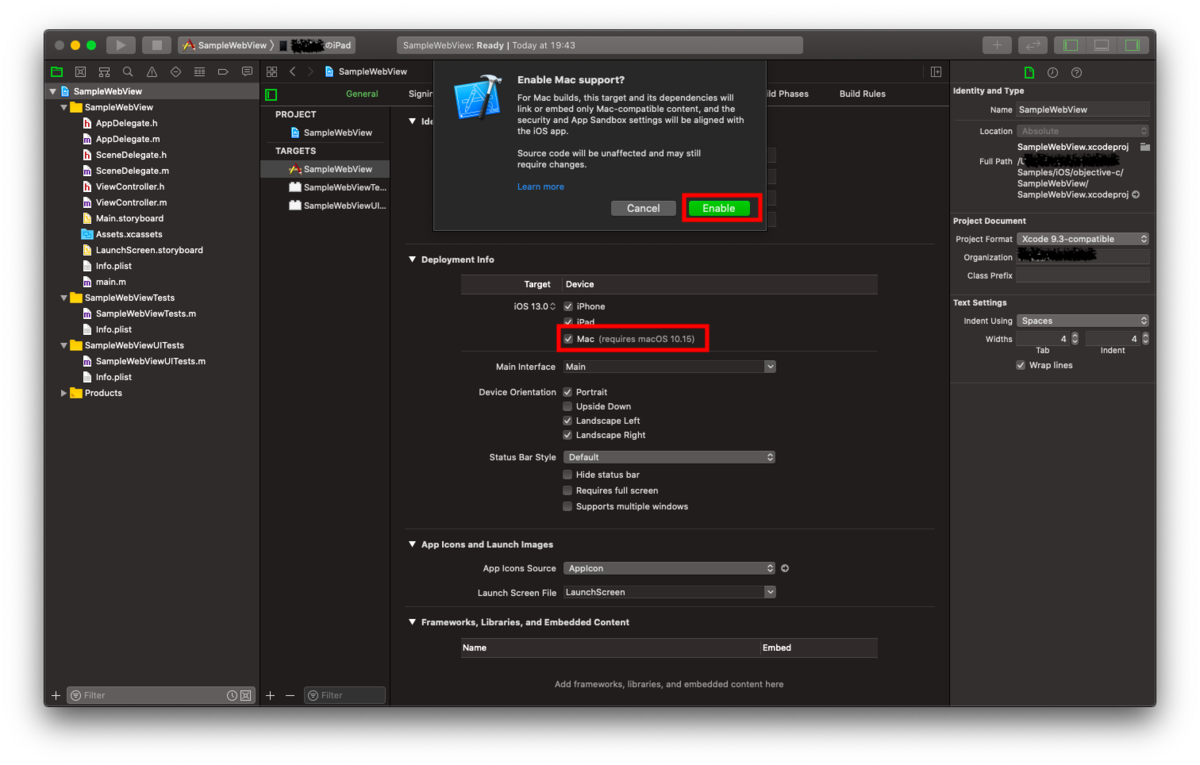Image resolution: width=1200 pixels, height=765 pixels.
Task: Switch to the General tab
Action: (362, 94)
